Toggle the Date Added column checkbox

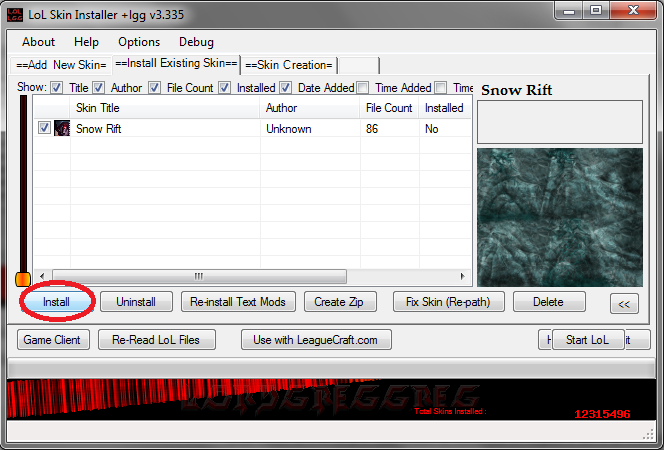pyautogui.click(x=285, y=88)
